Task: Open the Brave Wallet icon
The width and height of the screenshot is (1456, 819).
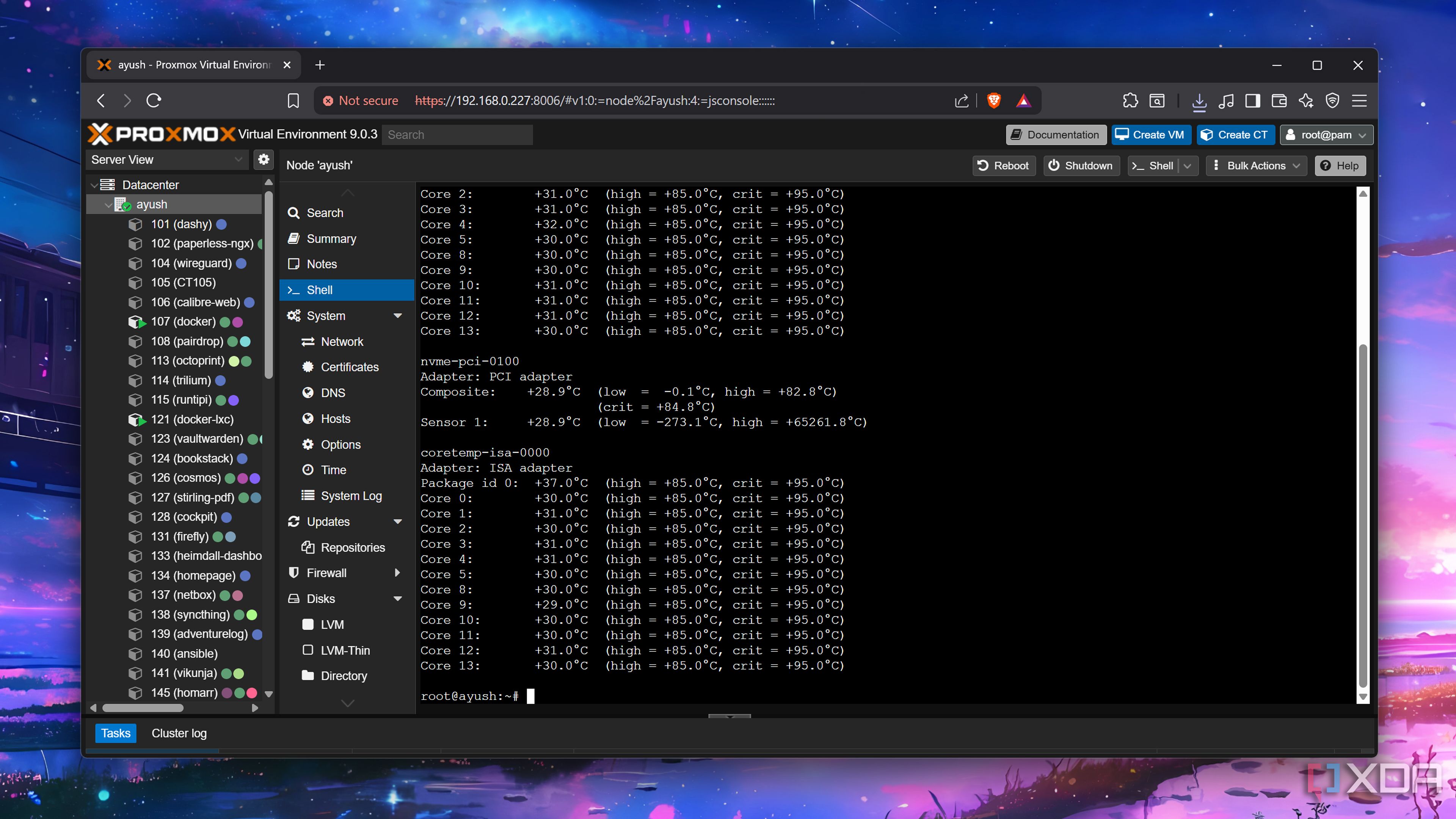Action: [x=1279, y=100]
